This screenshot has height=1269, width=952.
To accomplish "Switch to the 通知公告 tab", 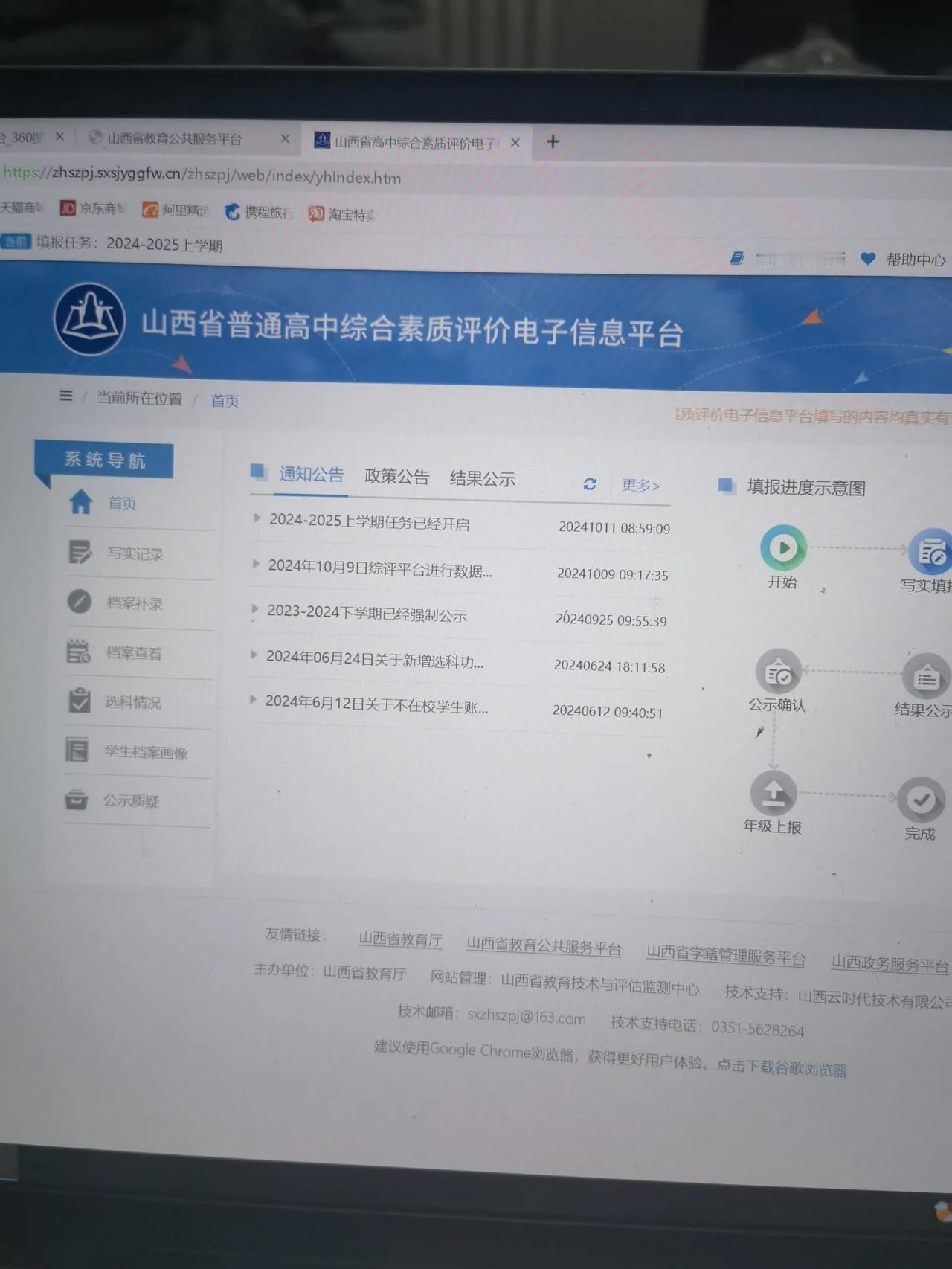I will click(x=312, y=475).
